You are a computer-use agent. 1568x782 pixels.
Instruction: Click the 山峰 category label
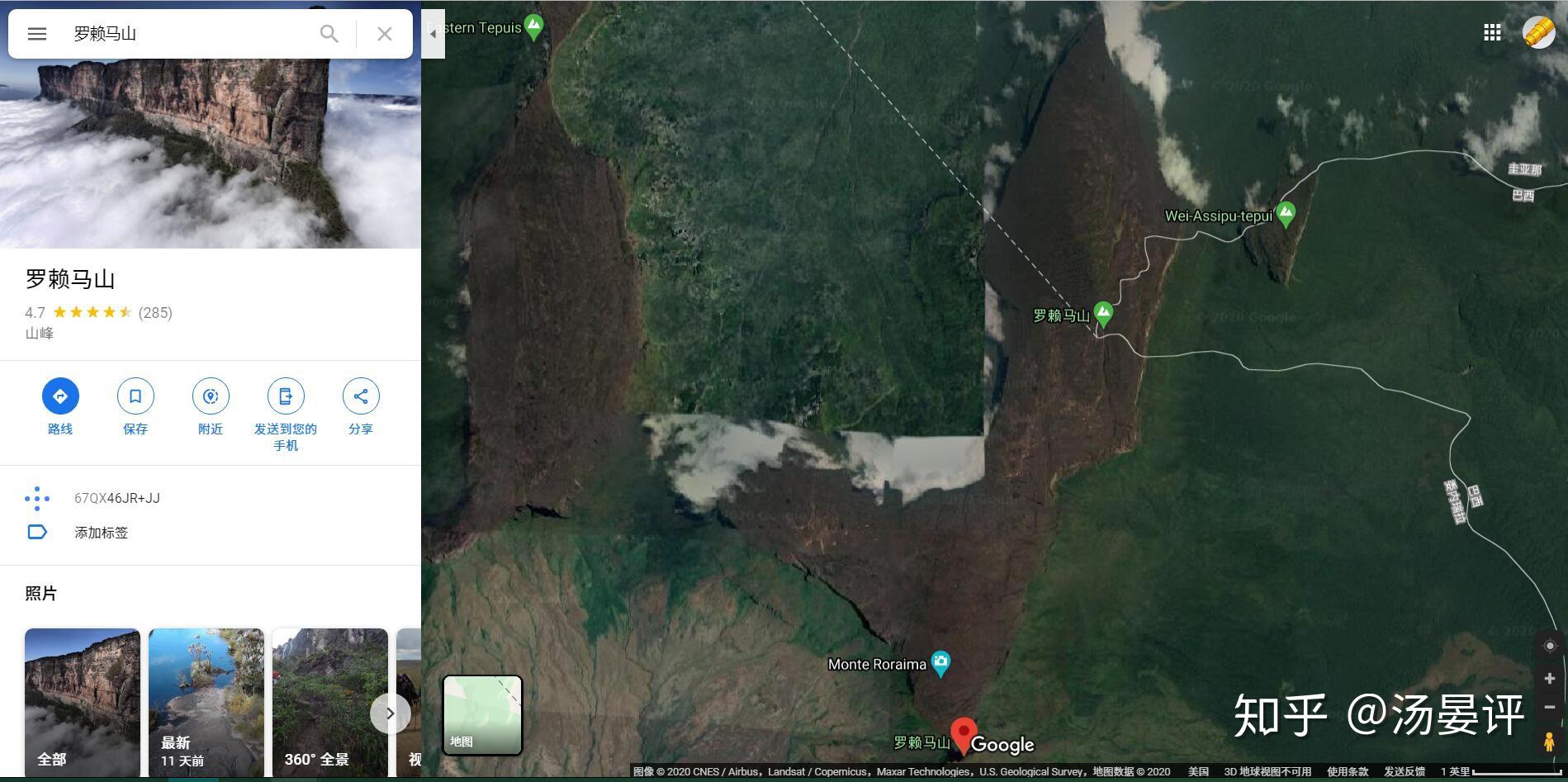tap(39, 334)
